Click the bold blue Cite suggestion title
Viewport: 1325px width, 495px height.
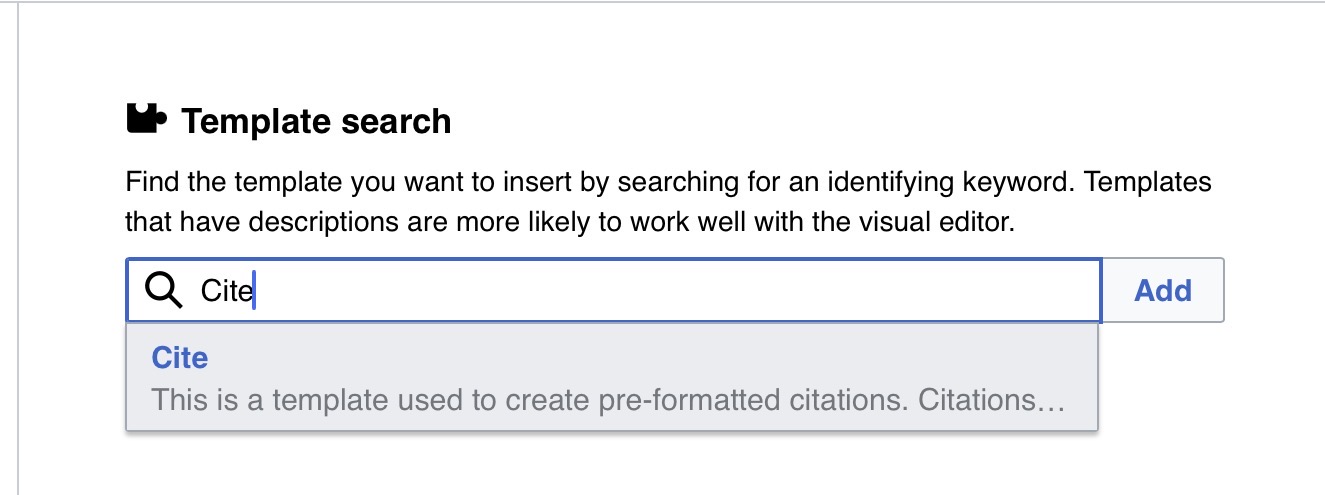[180, 358]
